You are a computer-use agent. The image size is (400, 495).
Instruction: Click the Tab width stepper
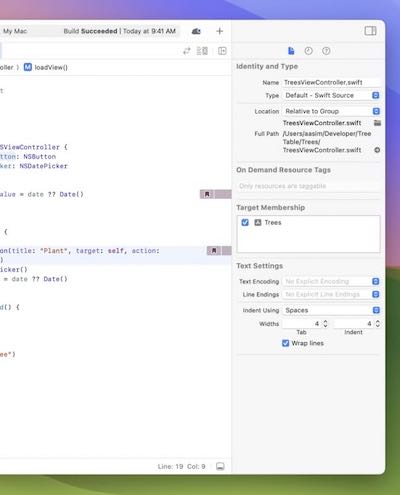325,323
